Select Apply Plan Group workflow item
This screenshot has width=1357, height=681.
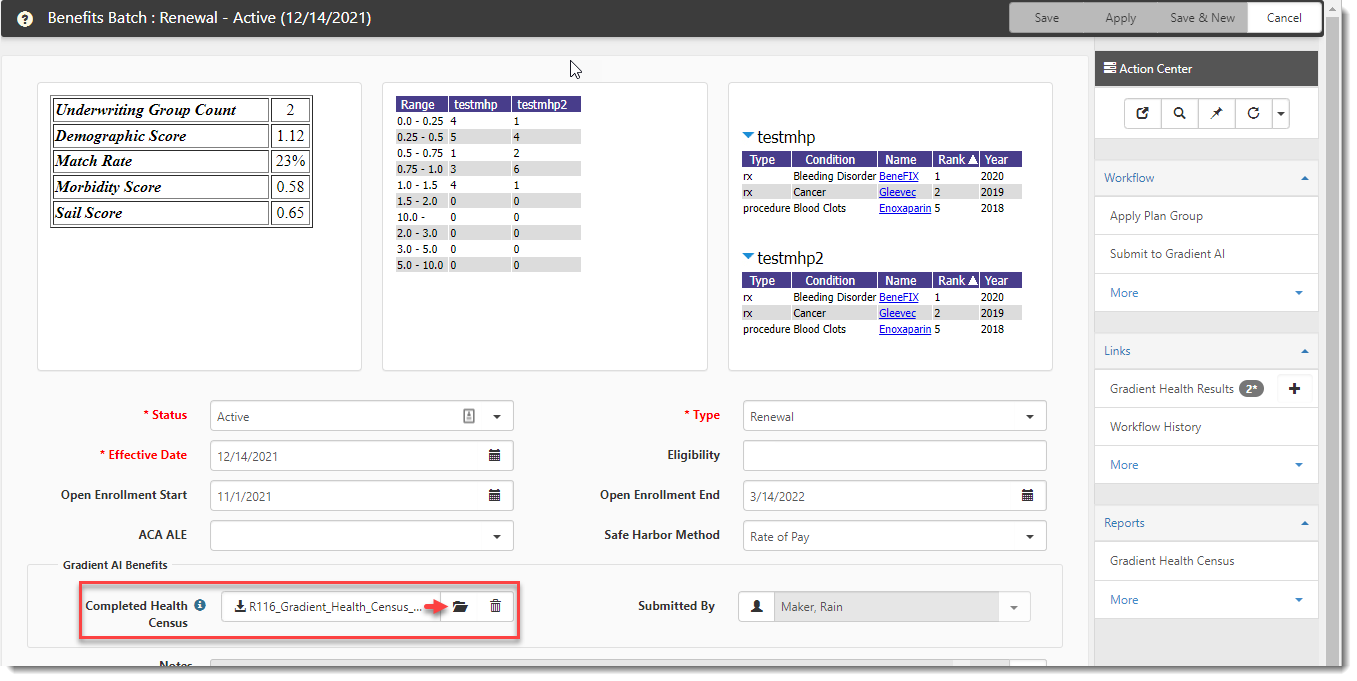click(x=1156, y=216)
